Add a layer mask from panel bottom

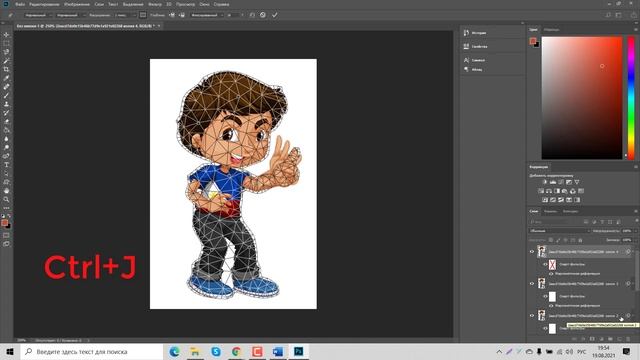coord(592,339)
